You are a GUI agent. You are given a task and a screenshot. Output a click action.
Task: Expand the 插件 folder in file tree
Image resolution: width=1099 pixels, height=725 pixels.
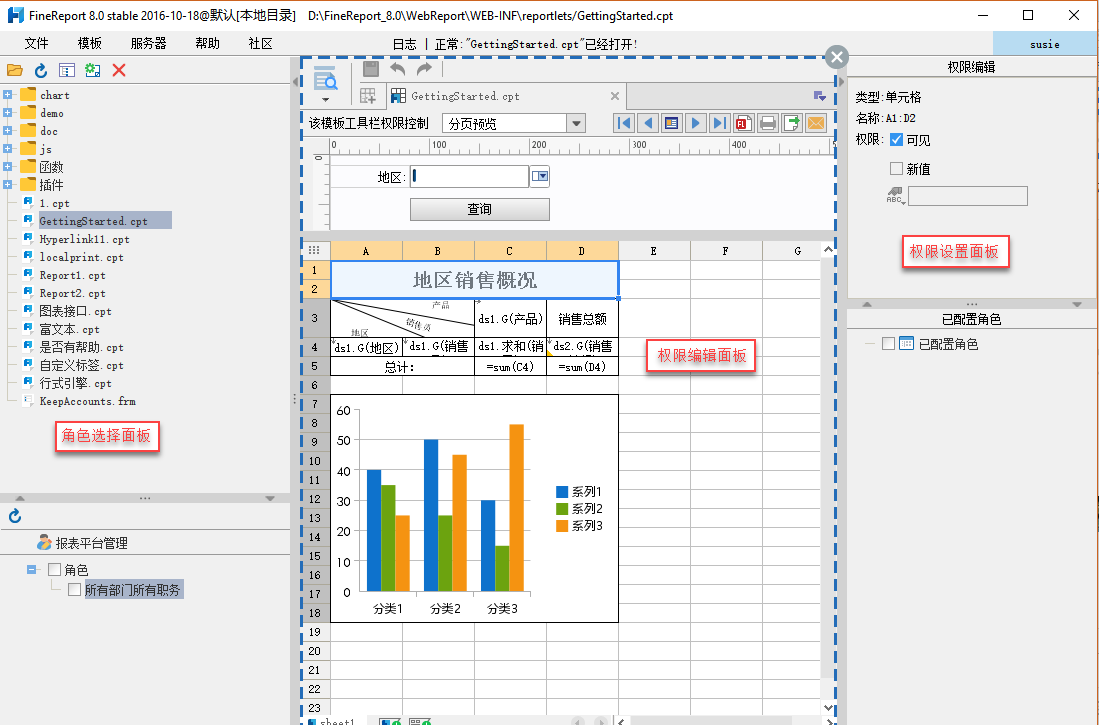8,185
